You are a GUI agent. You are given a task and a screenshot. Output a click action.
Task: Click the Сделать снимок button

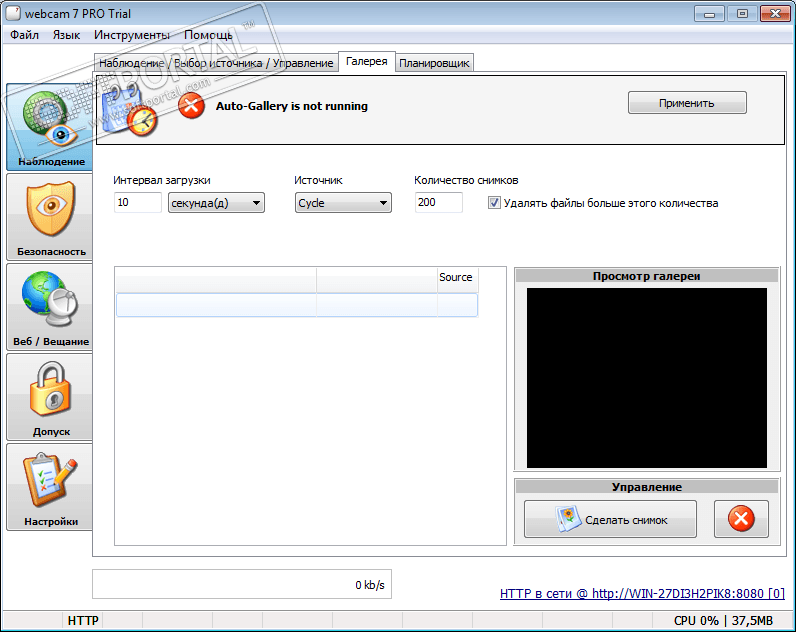[610, 519]
